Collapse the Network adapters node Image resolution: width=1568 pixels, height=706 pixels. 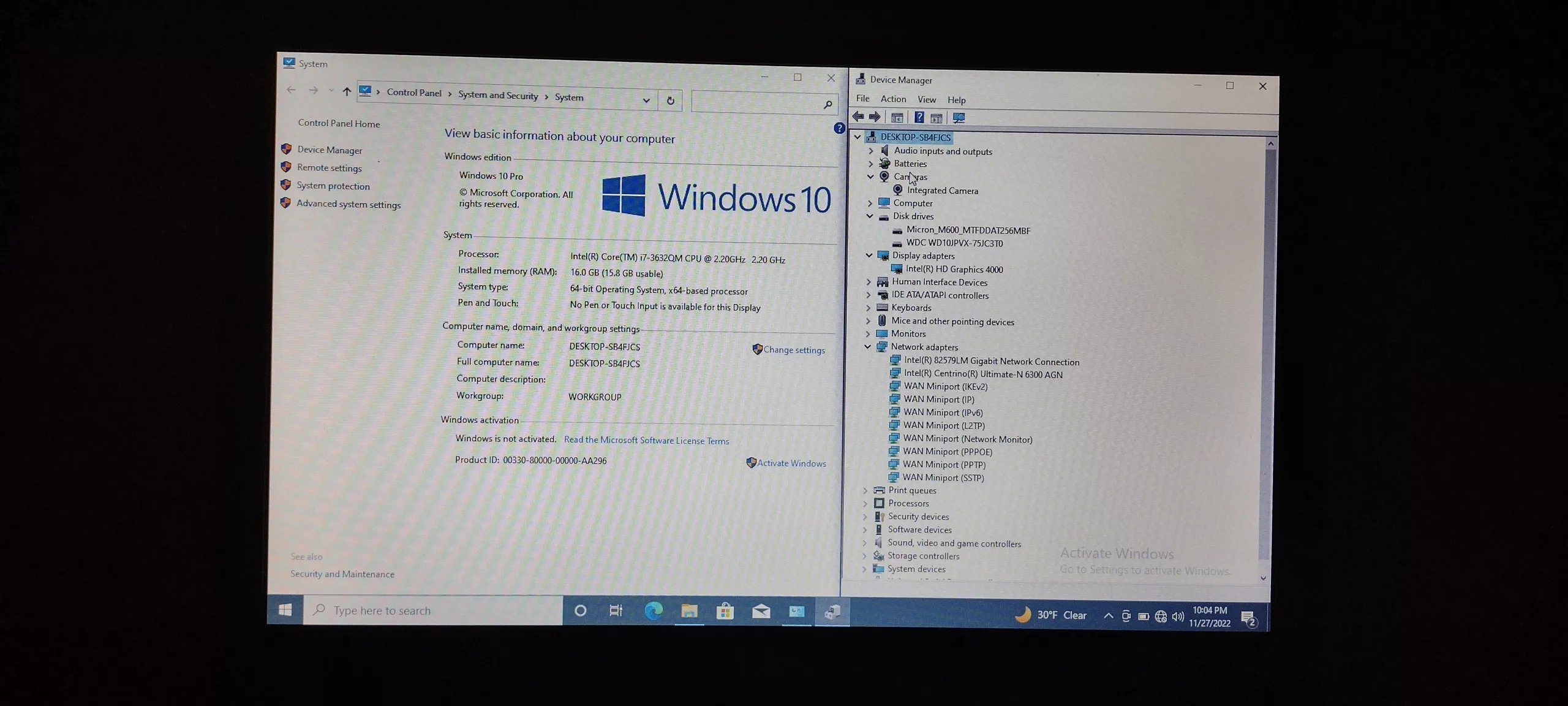pos(867,346)
